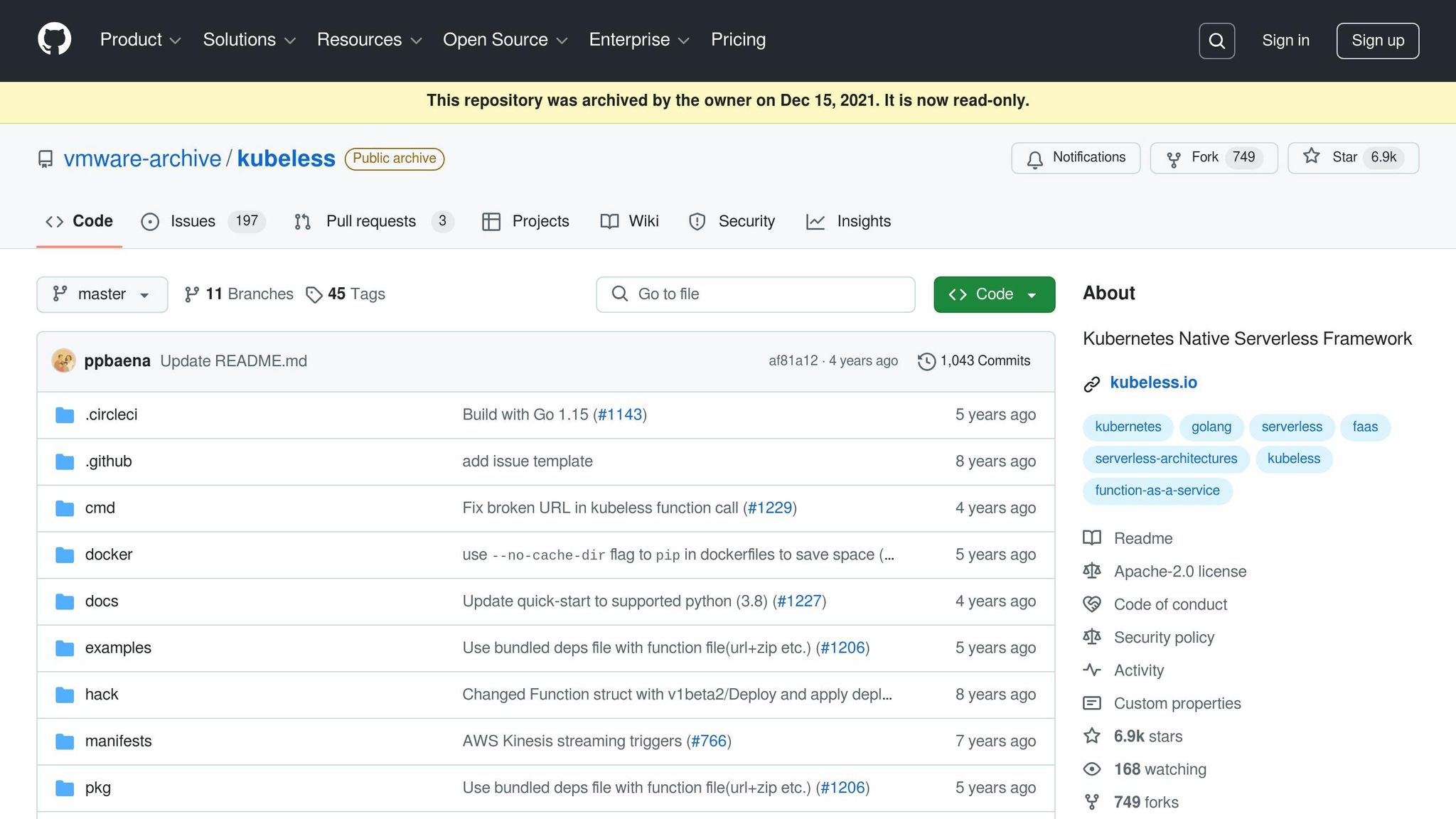Click the Sign up button
1456x819 pixels.
click(1377, 41)
